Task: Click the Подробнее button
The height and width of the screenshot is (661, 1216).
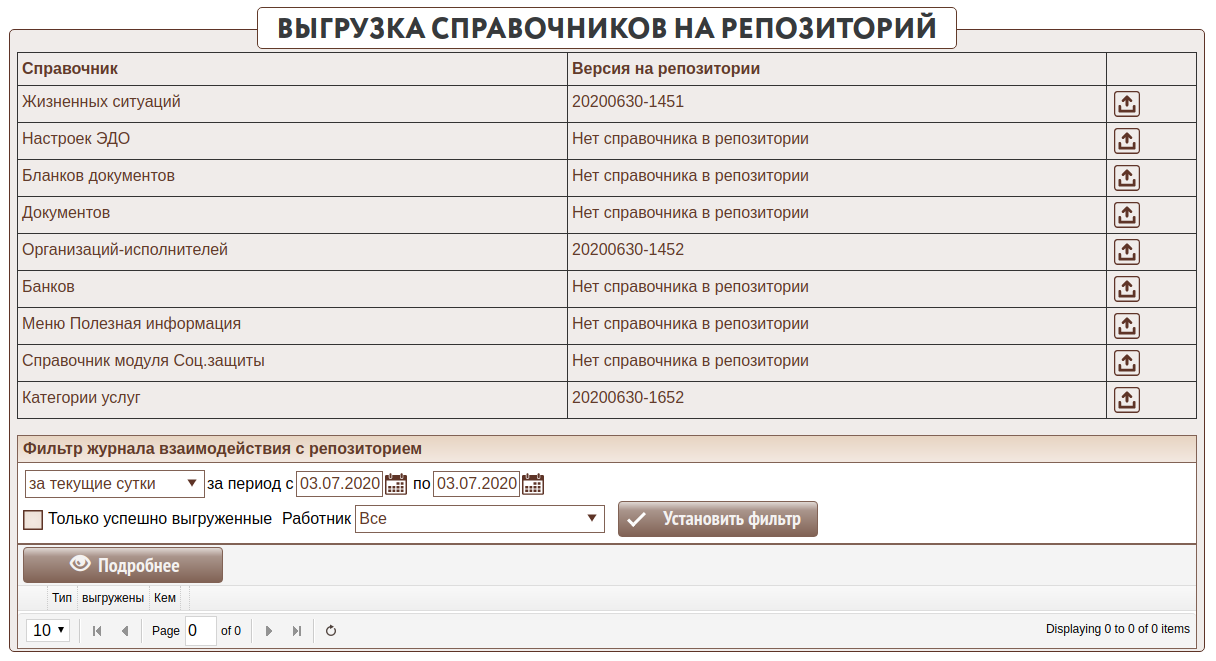Action: point(123,565)
